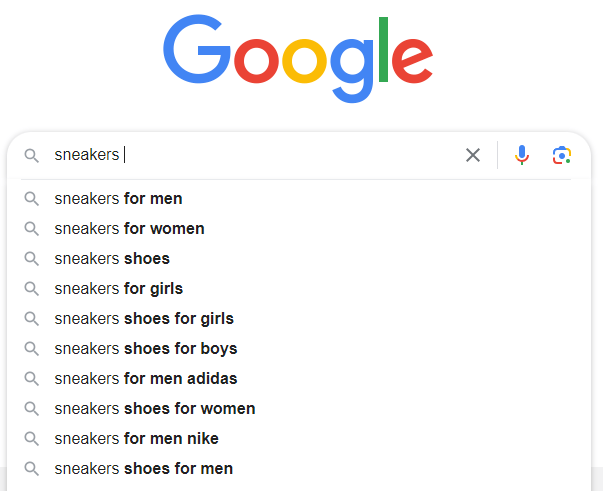The image size is (603, 491).
Task: Click magnifier icon in search box
Action: point(32,155)
